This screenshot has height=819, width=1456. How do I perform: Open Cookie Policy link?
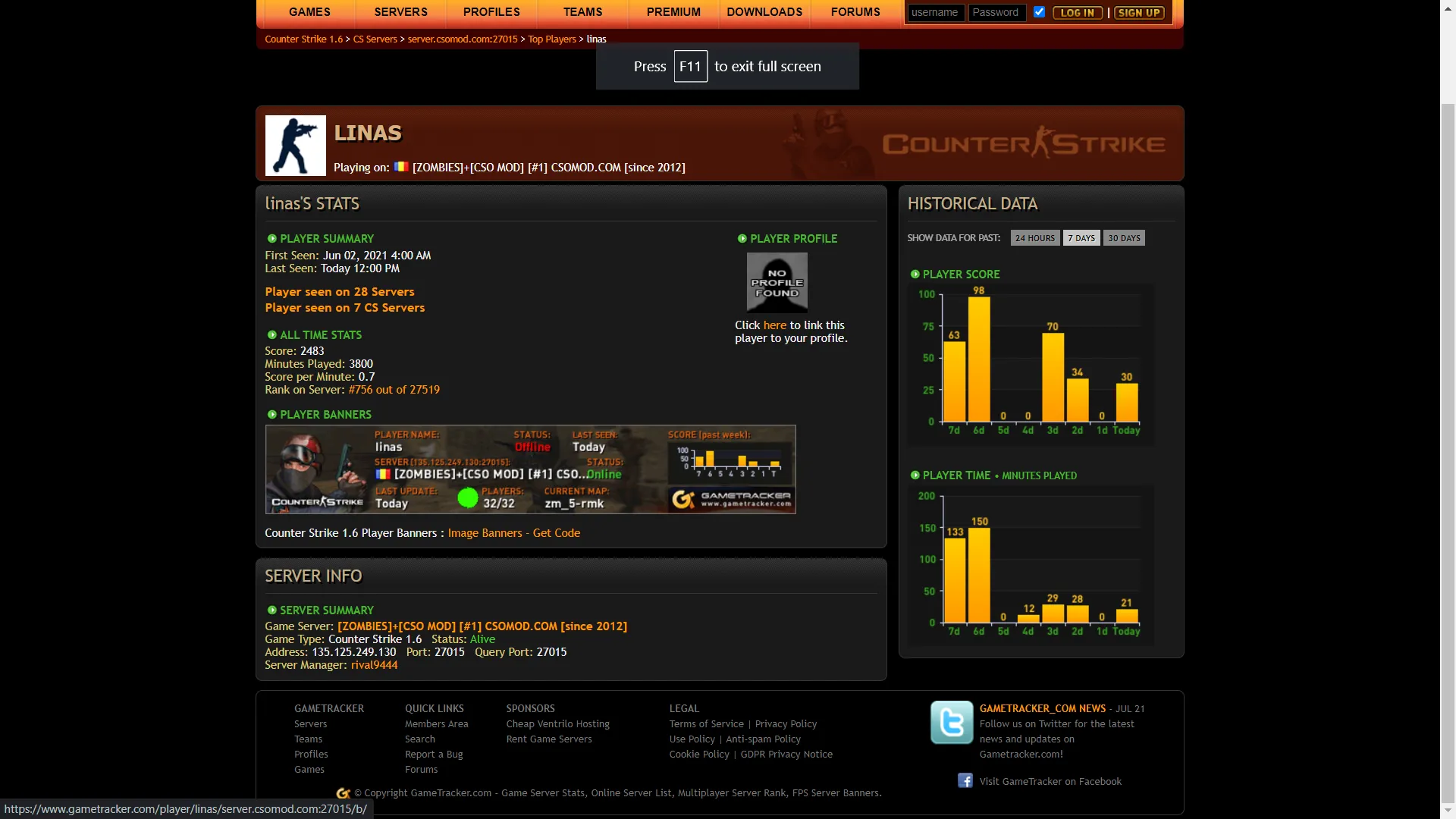pyautogui.click(x=699, y=755)
